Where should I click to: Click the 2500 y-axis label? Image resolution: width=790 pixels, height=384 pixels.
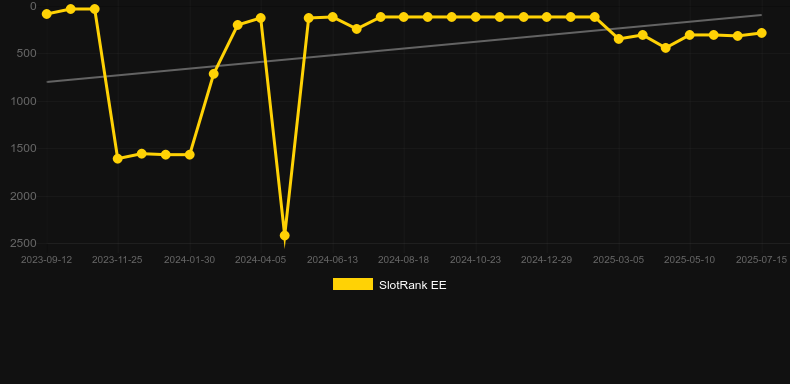coord(24,243)
